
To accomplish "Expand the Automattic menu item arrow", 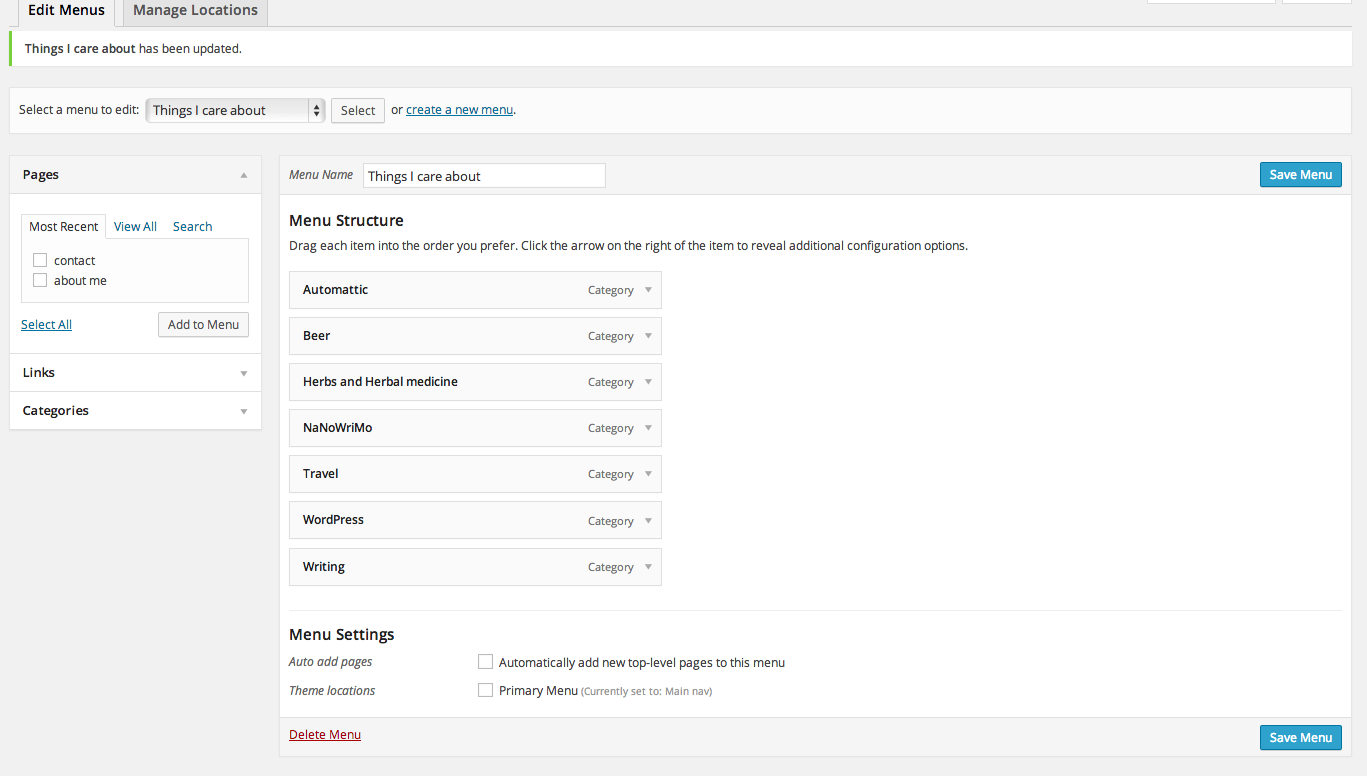I will 648,290.
